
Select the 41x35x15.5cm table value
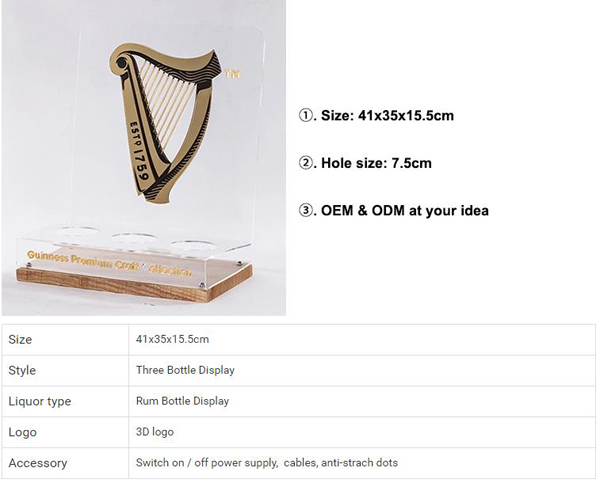pyautogui.click(x=173, y=339)
